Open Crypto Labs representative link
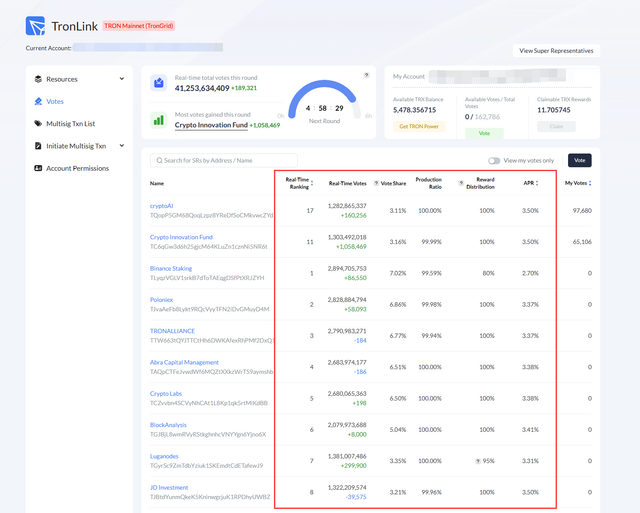Viewport: 640px width, 513px height. 166,393
